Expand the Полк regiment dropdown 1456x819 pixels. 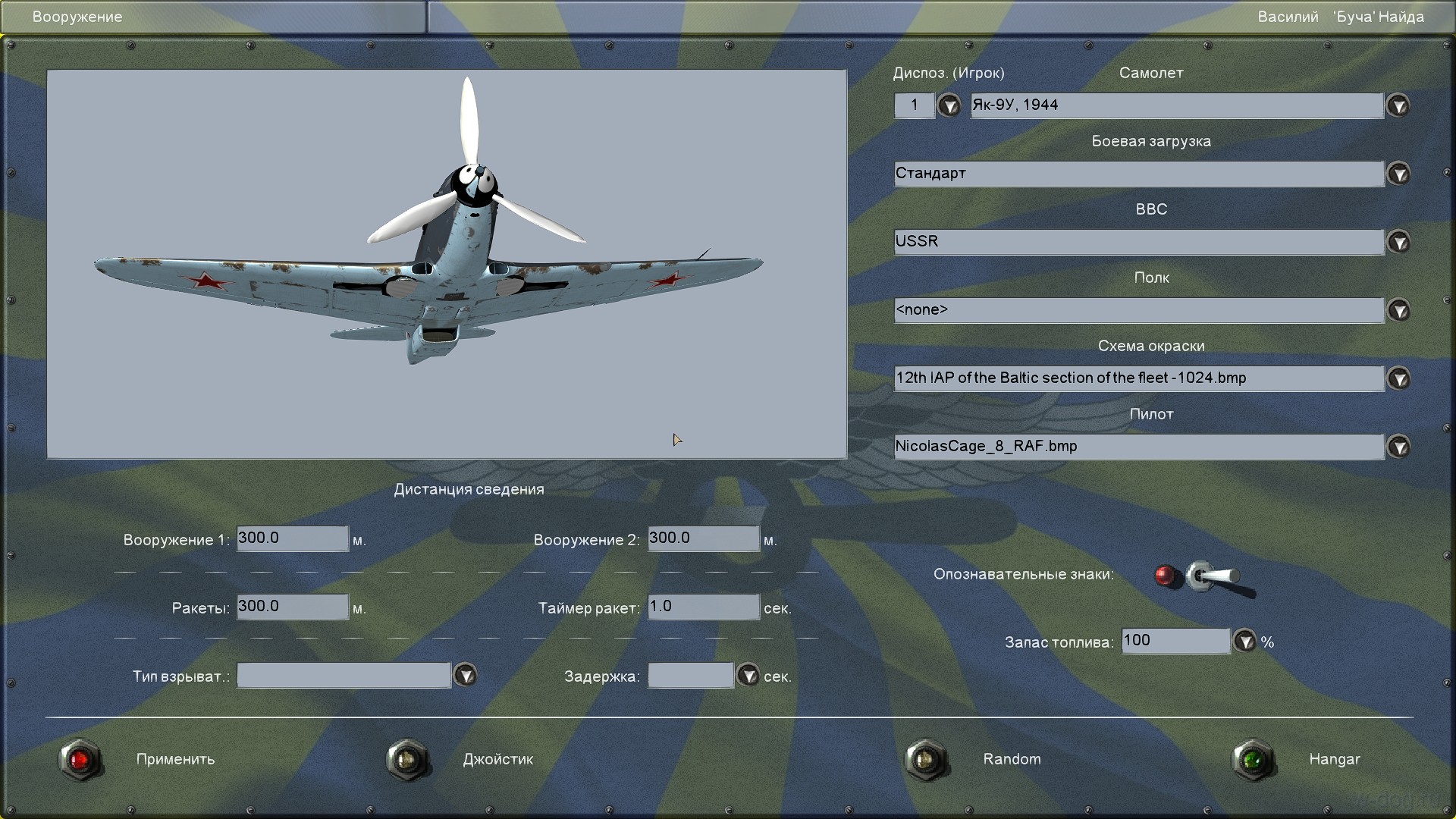pos(1398,310)
